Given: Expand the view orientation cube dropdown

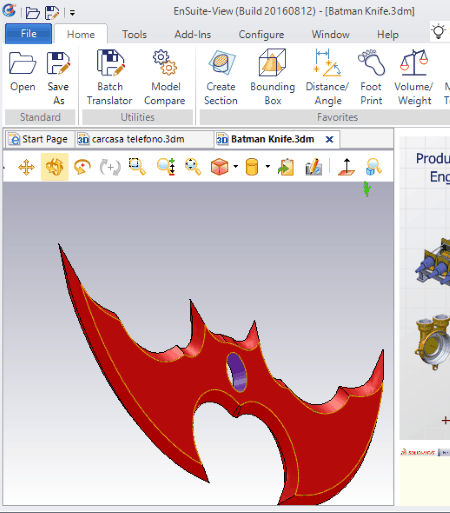Looking at the screenshot, I should pos(236,166).
